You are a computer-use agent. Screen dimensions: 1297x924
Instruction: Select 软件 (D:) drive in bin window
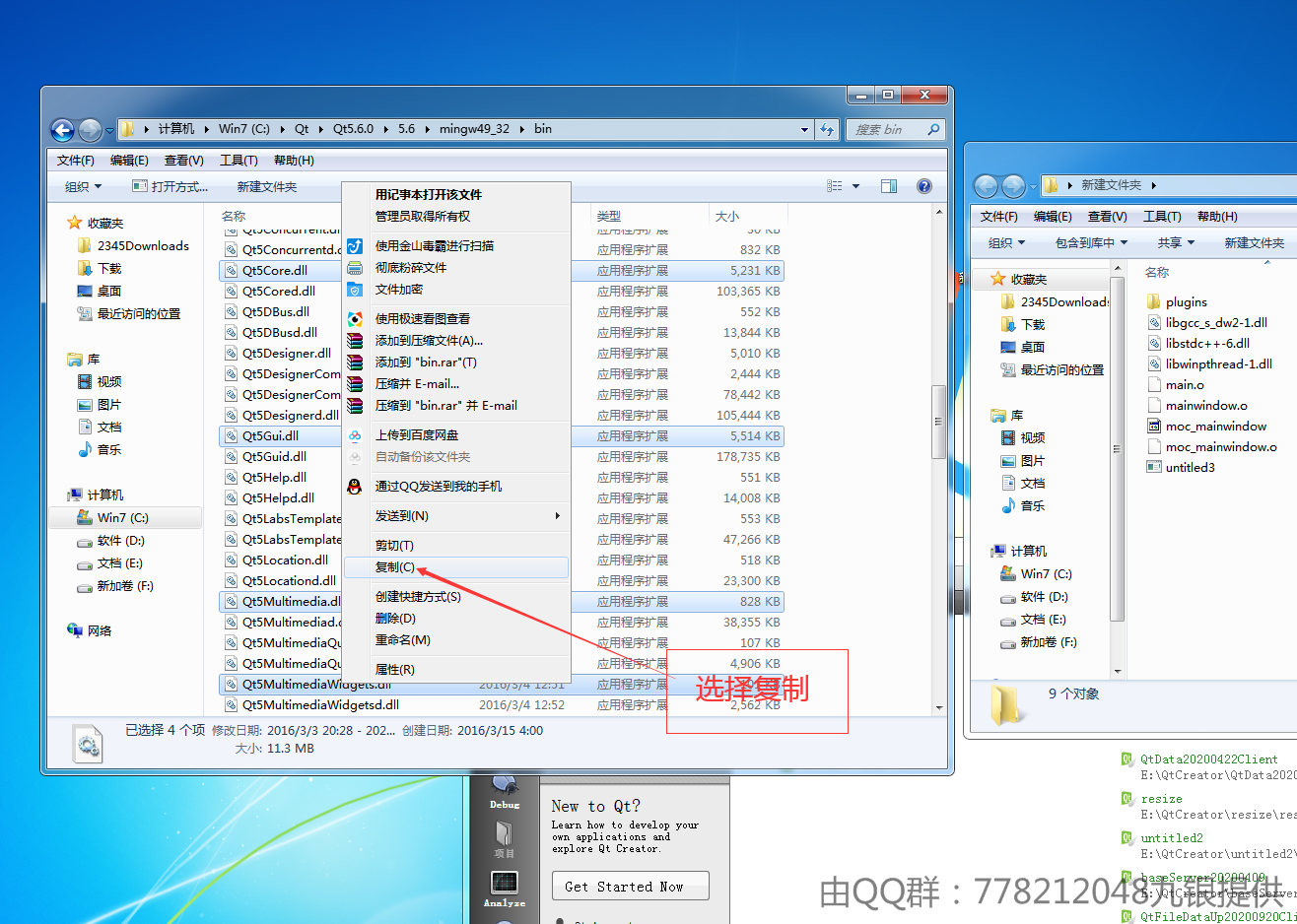point(120,541)
